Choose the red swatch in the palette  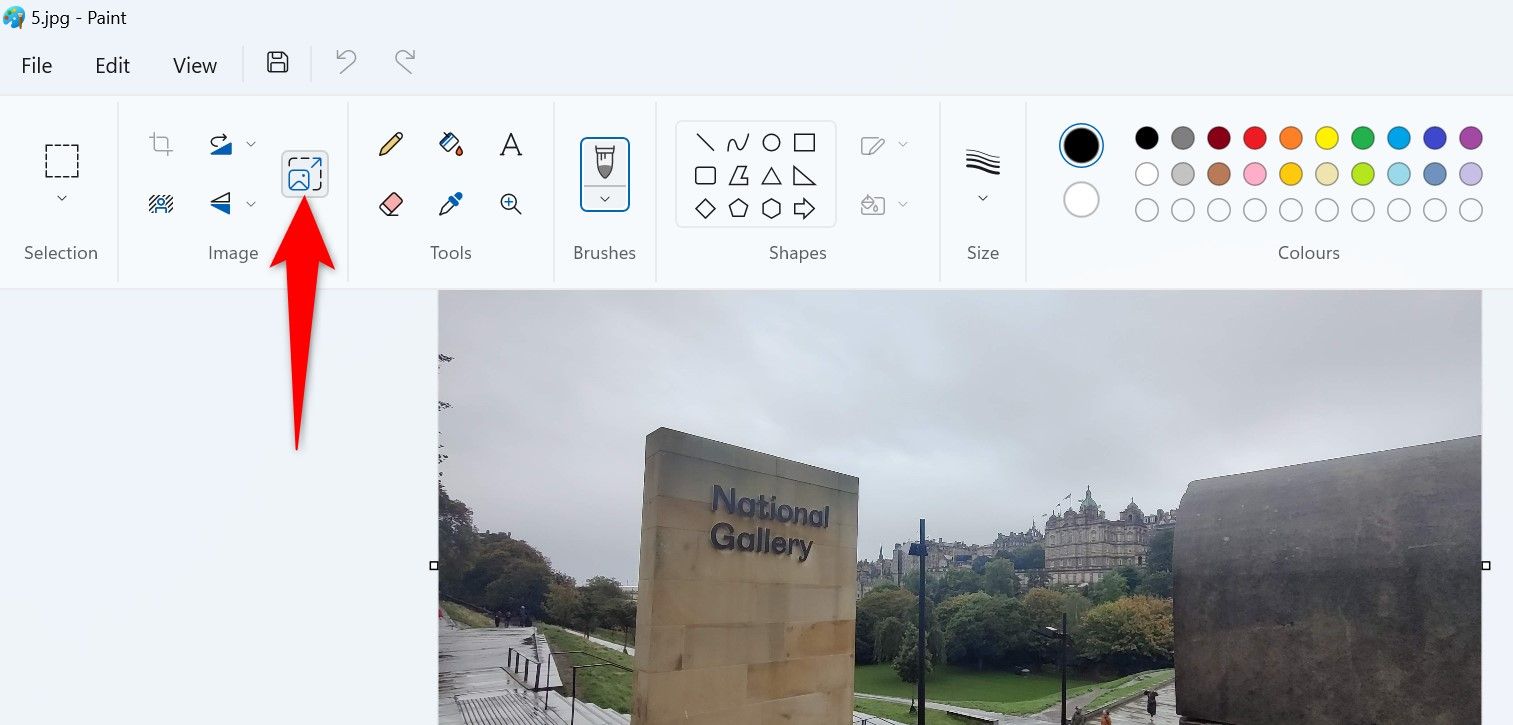(x=1255, y=138)
